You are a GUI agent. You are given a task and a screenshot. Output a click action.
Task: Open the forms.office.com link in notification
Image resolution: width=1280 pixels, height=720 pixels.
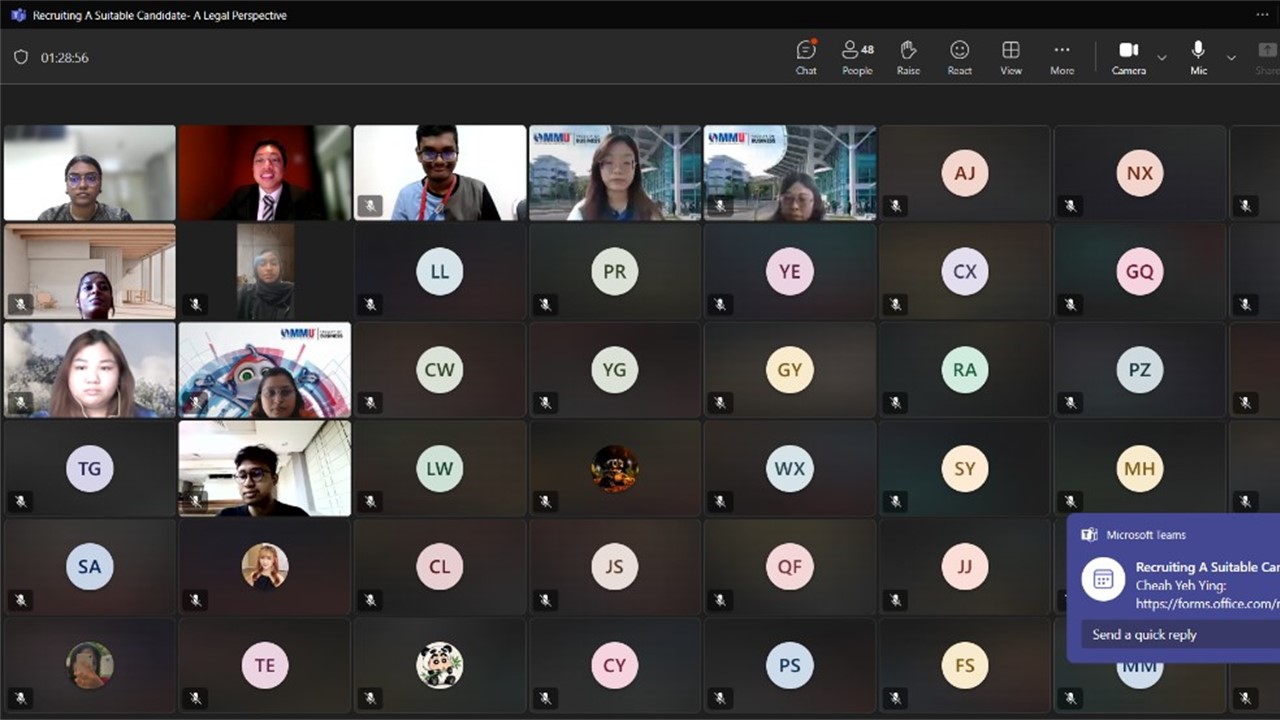tap(1208, 603)
